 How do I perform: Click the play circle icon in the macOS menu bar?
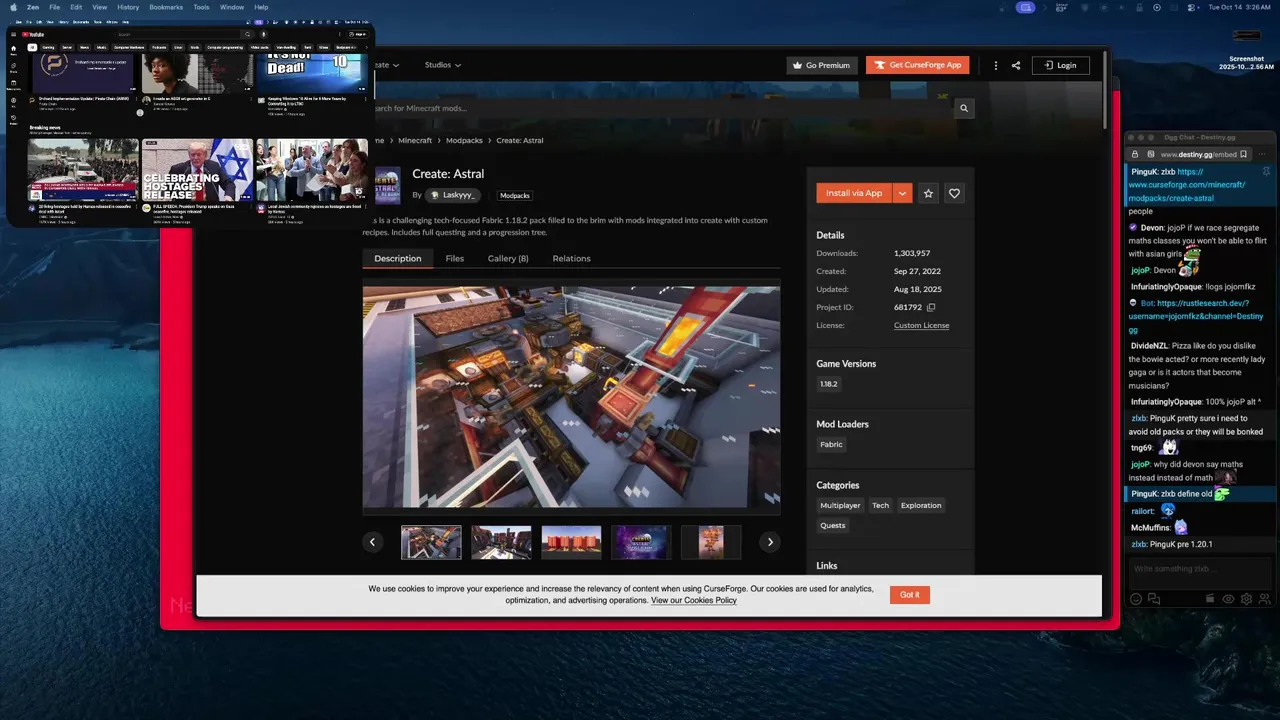pyautogui.click(x=1157, y=7)
